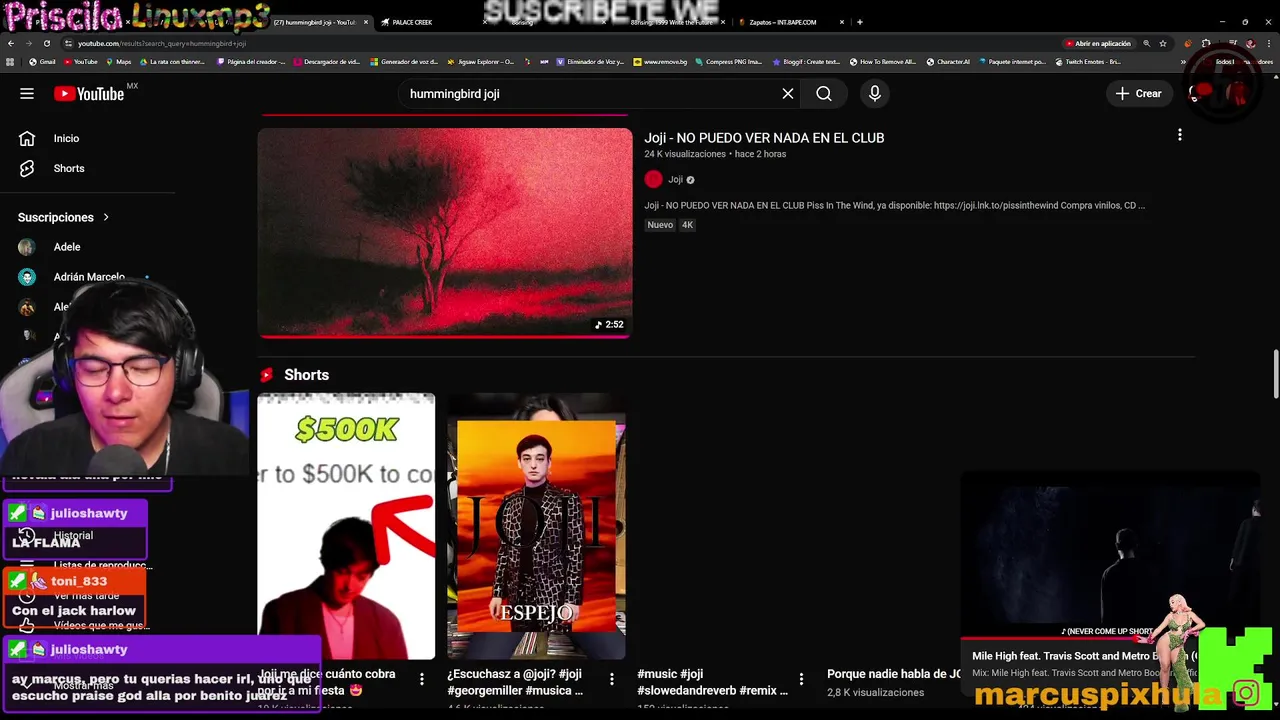Viewport: 1280px width, 720px height.
Task: Open the 'Jigsaw Explorer' bookmark
Action: pos(480,62)
